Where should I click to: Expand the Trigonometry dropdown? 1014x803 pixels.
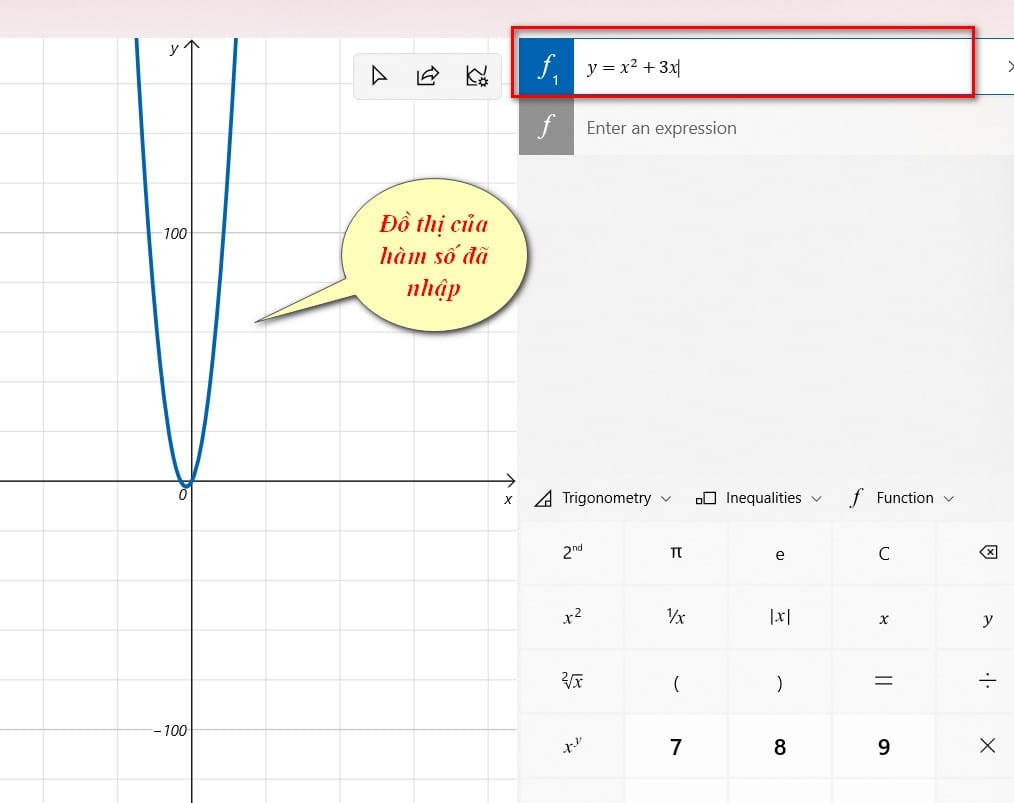[x=603, y=498]
